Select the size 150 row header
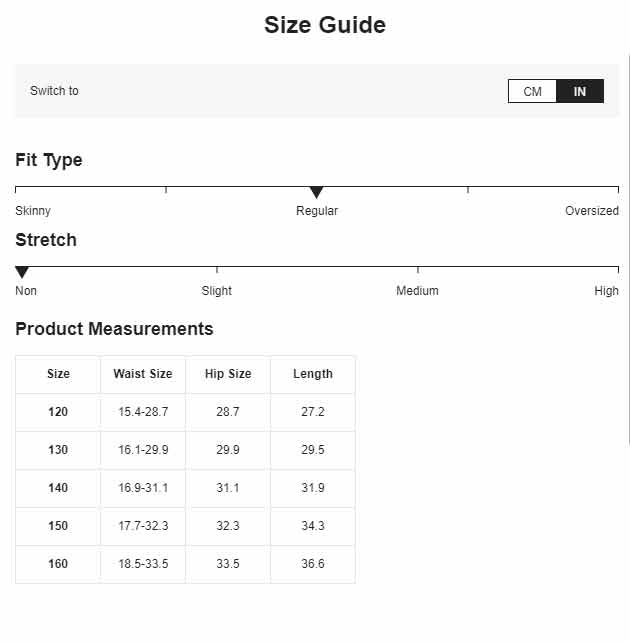Viewport: 630px width, 642px height. (x=58, y=526)
